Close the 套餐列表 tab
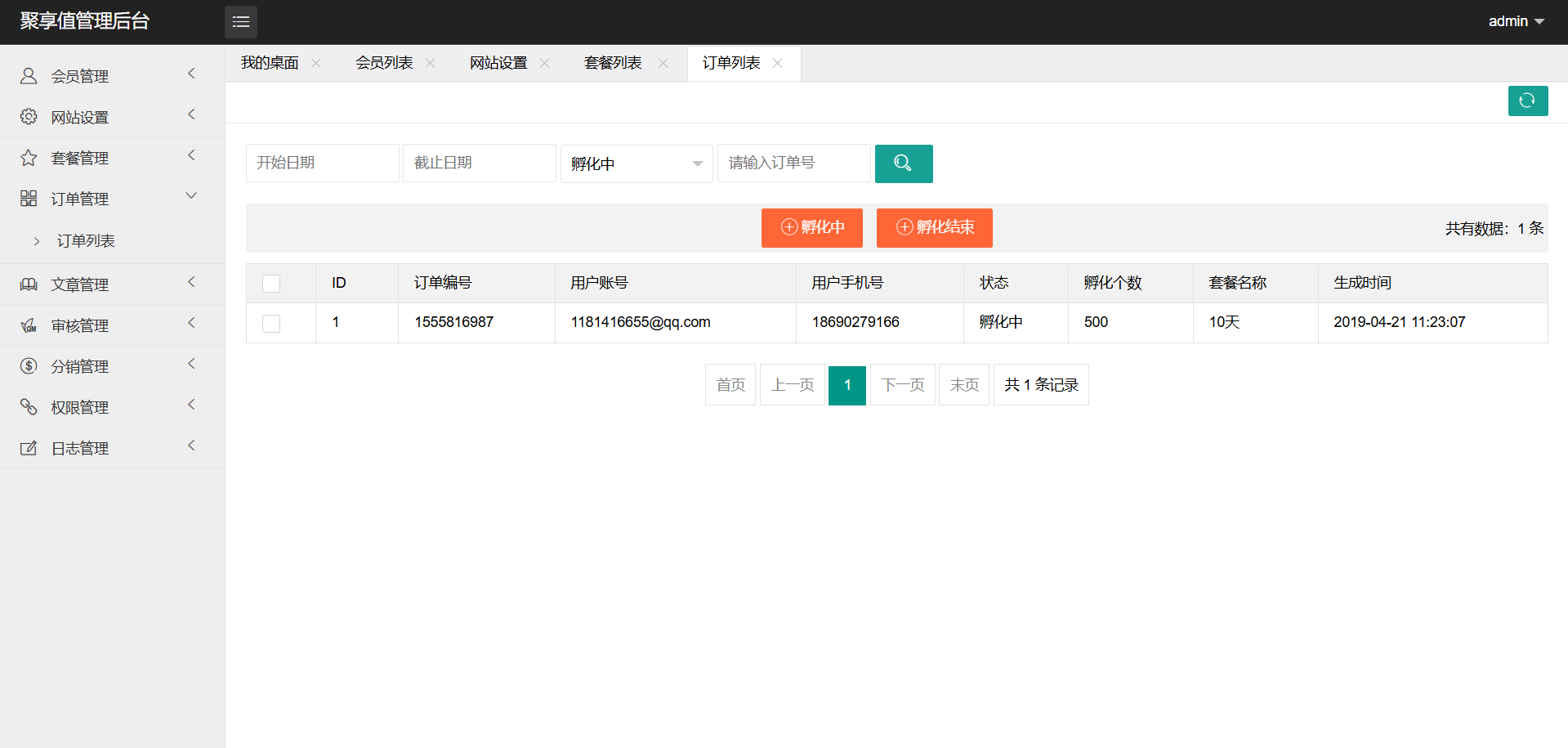The image size is (1568, 748). click(663, 63)
